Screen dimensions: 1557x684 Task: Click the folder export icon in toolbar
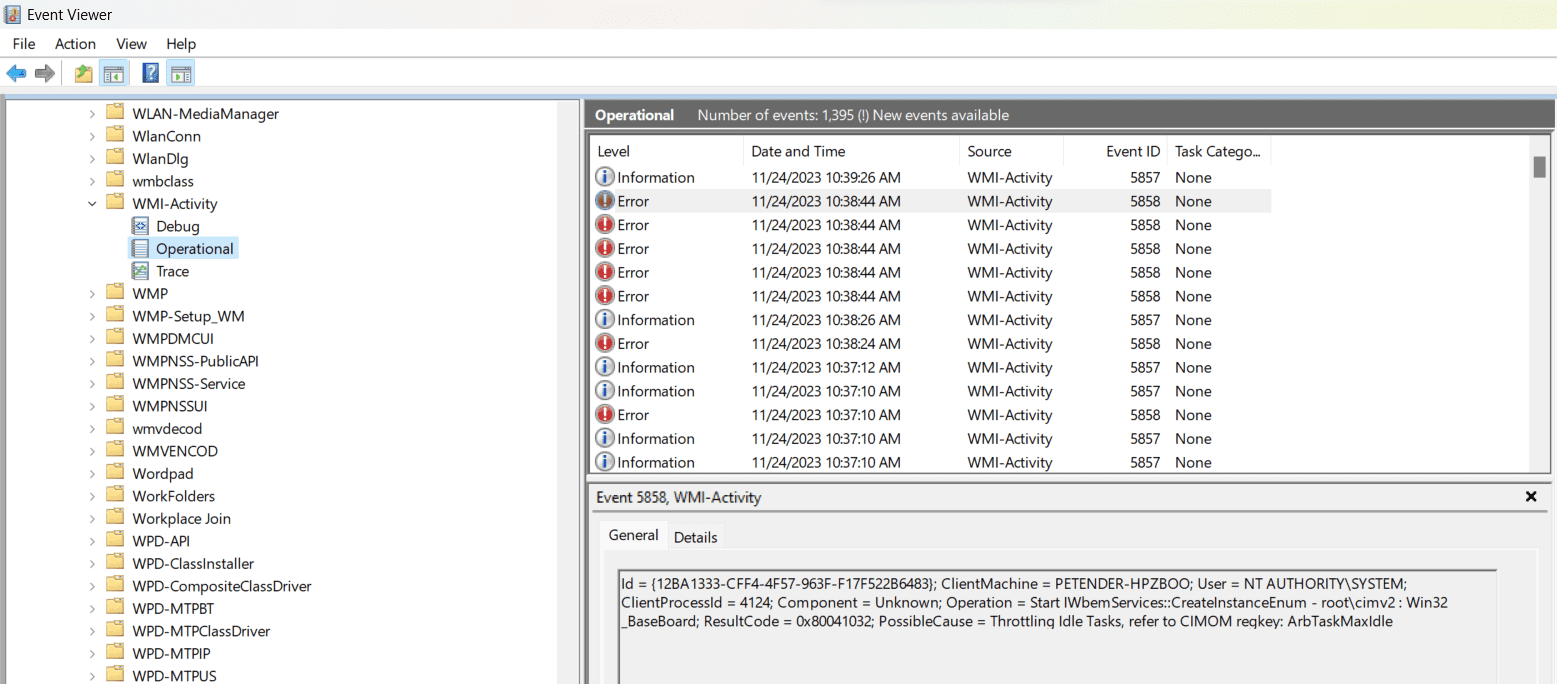pyautogui.click(x=83, y=72)
